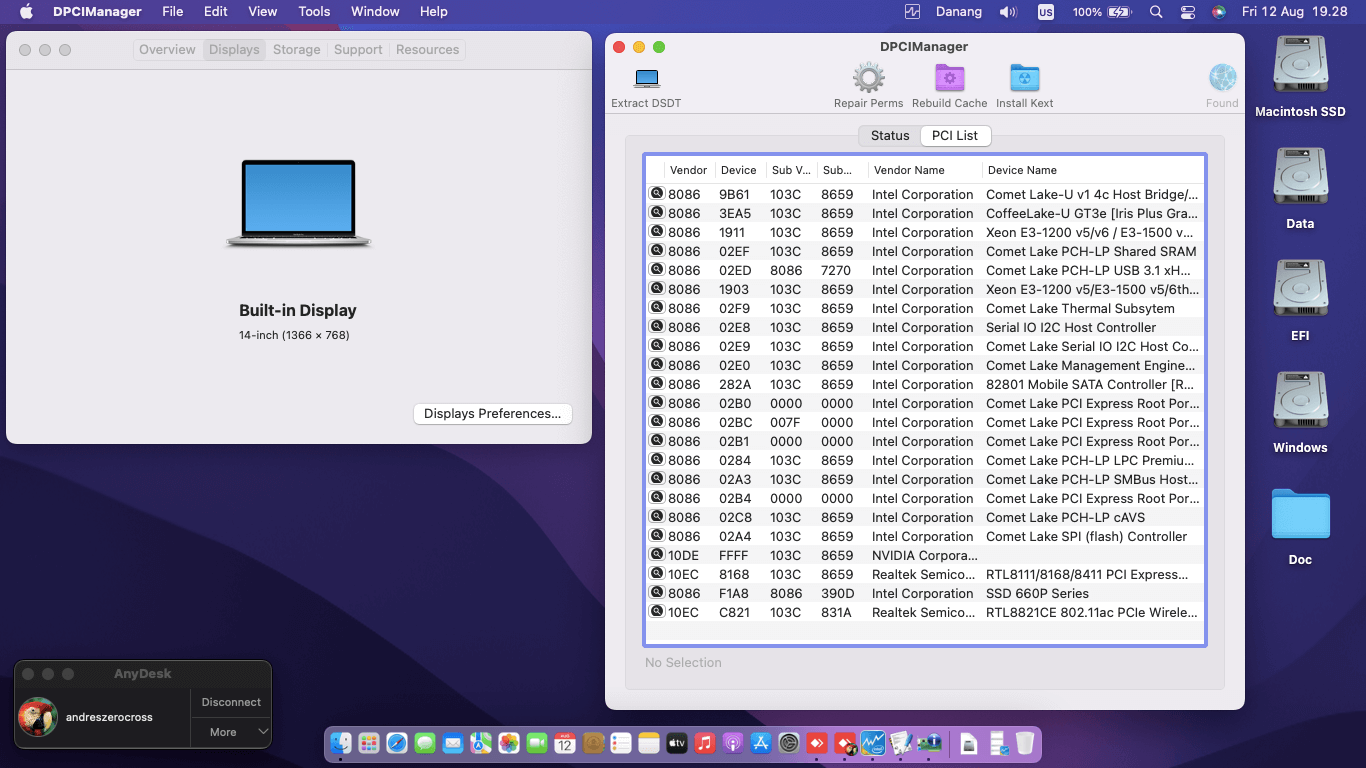Viewport: 1366px width, 768px height.
Task: Open Launchpad from the Dock
Action: [369, 743]
